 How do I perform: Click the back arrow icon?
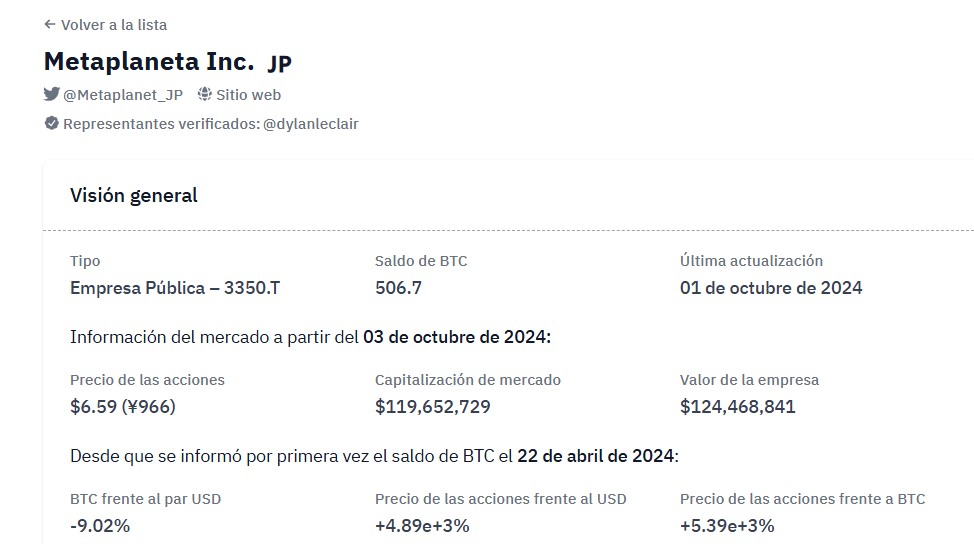pos(50,24)
